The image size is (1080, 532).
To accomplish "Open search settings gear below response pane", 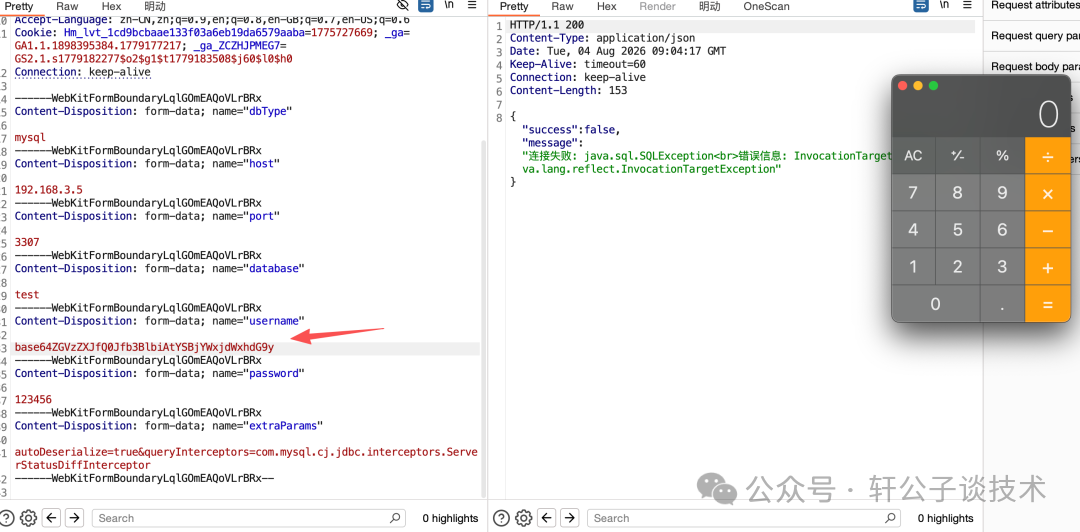I will click(x=523, y=518).
